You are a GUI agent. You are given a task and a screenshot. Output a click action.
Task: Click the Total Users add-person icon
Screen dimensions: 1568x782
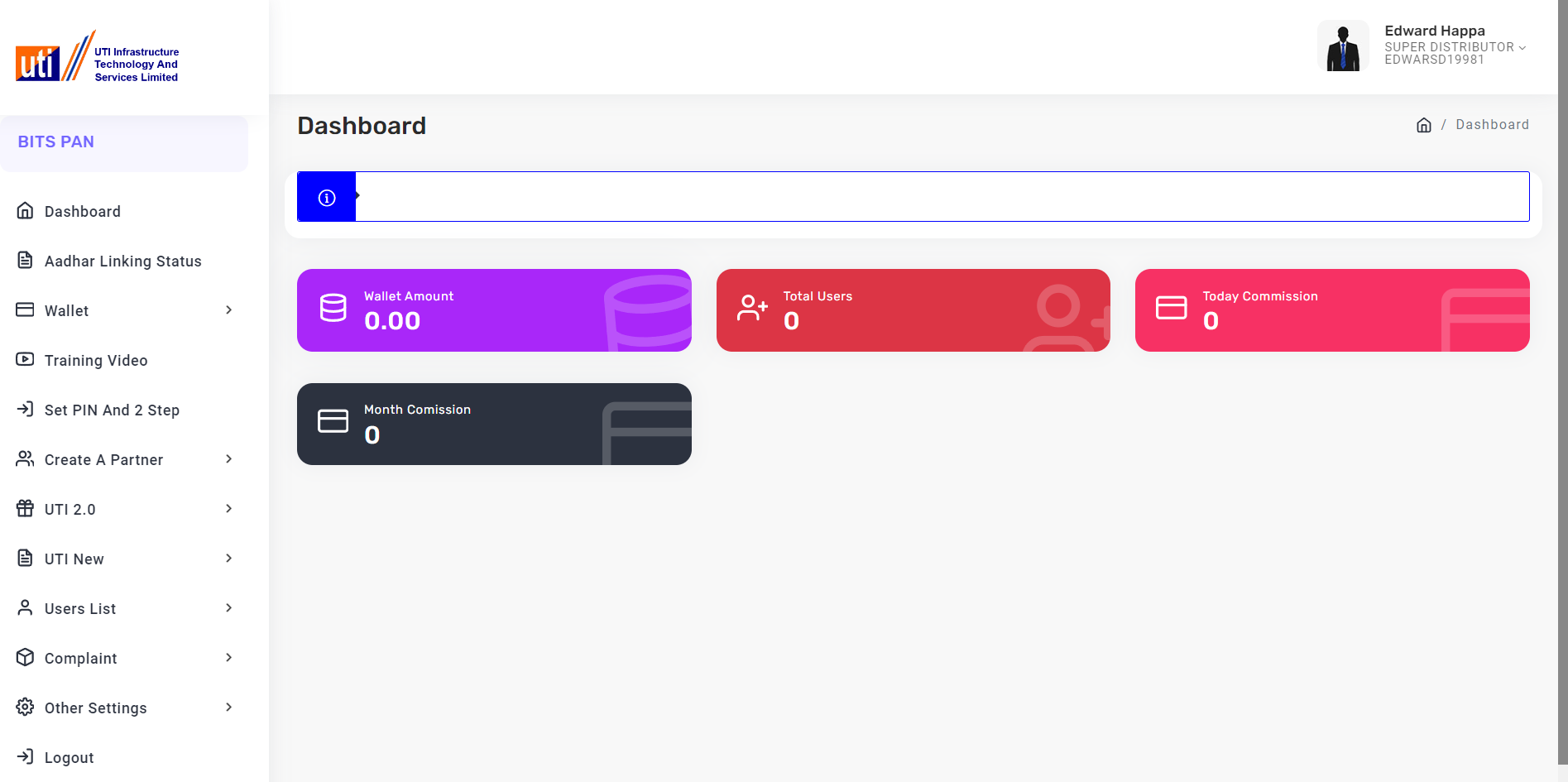coord(752,308)
